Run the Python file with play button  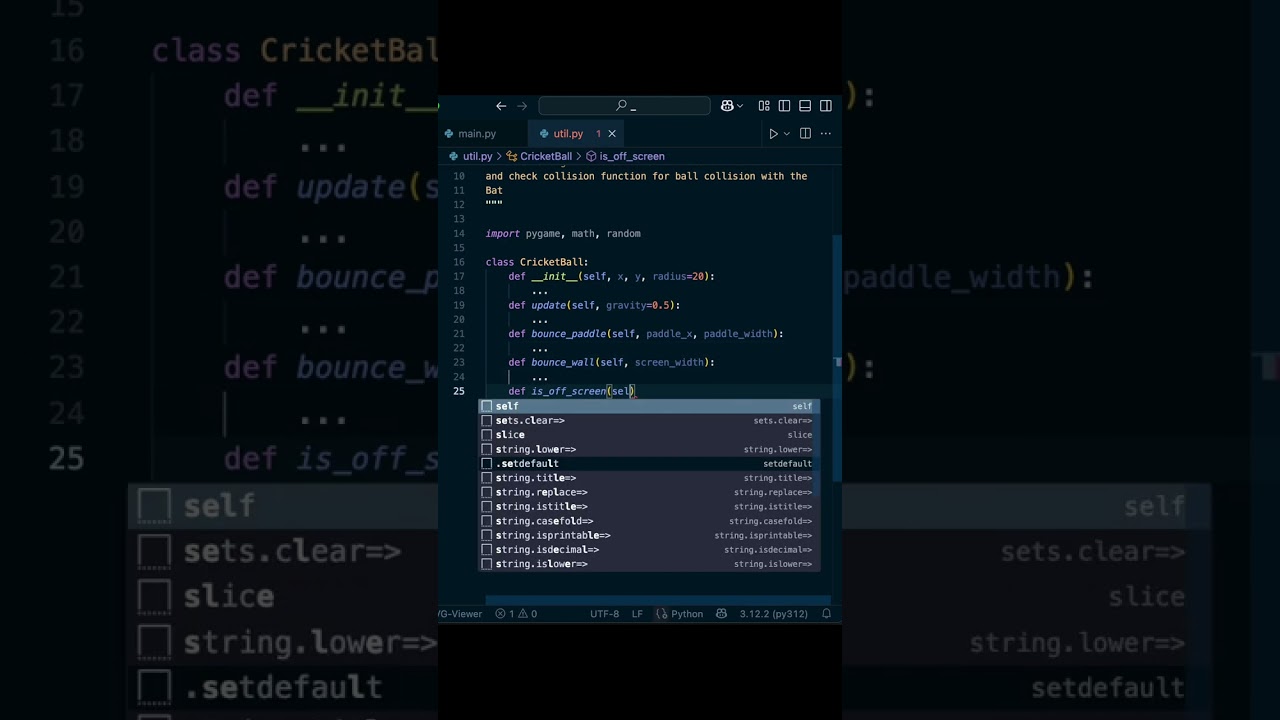(x=773, y=134)
